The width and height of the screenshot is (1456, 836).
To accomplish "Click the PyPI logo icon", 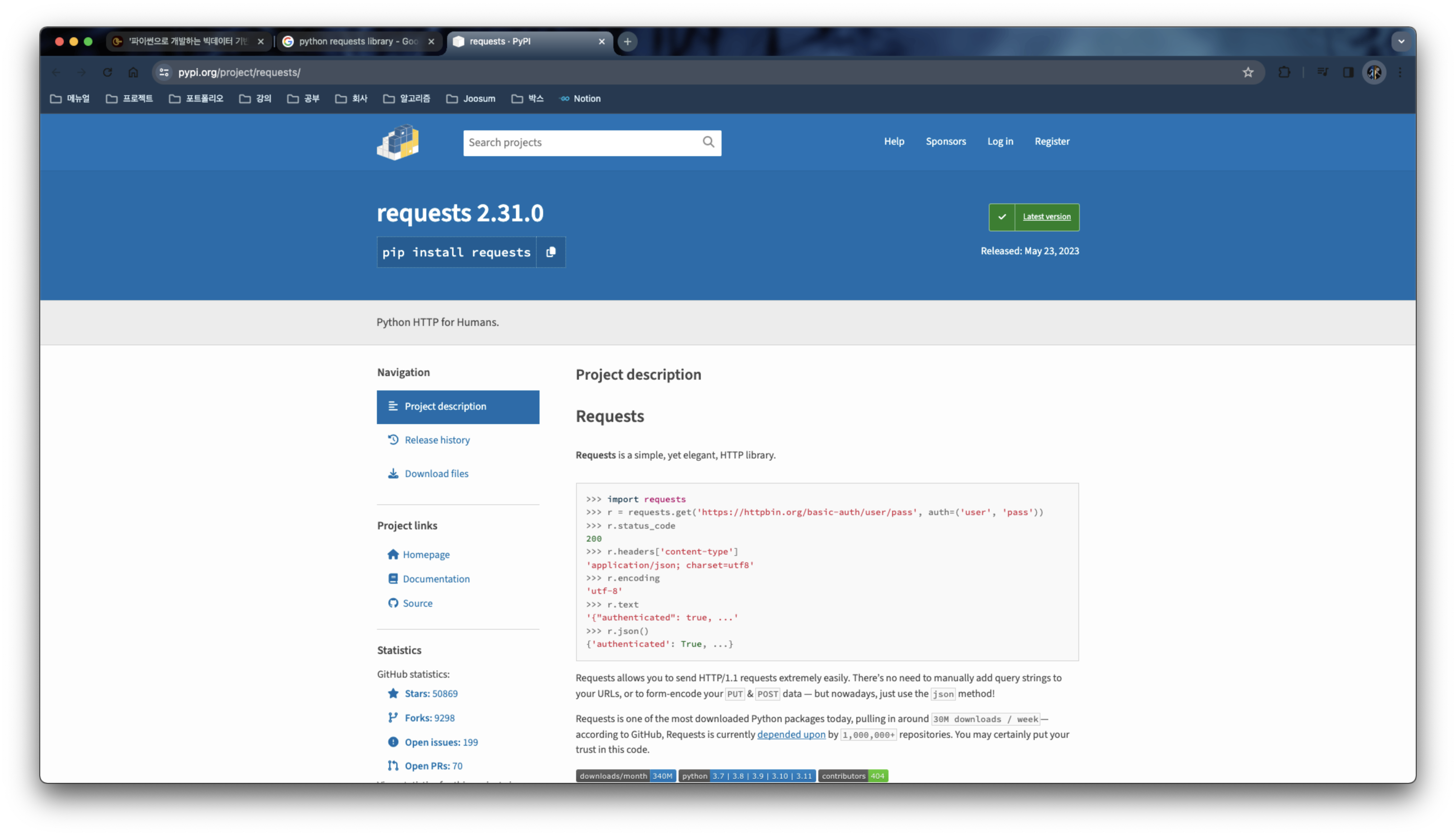I will (398, 142).
